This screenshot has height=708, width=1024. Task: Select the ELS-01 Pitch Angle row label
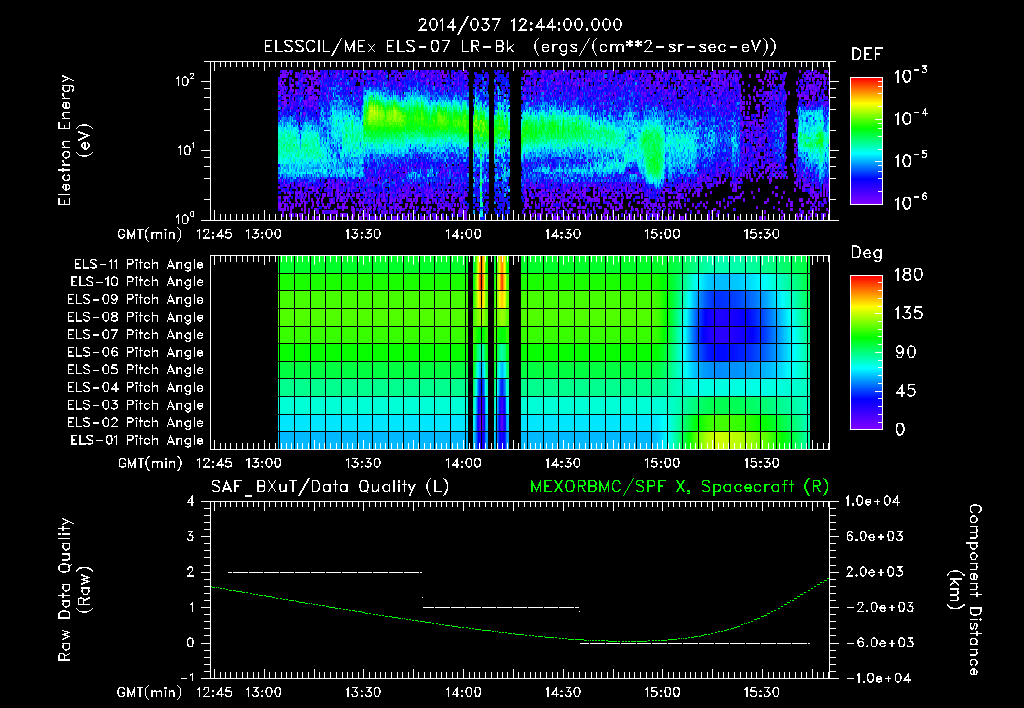(x=137, y=440)
